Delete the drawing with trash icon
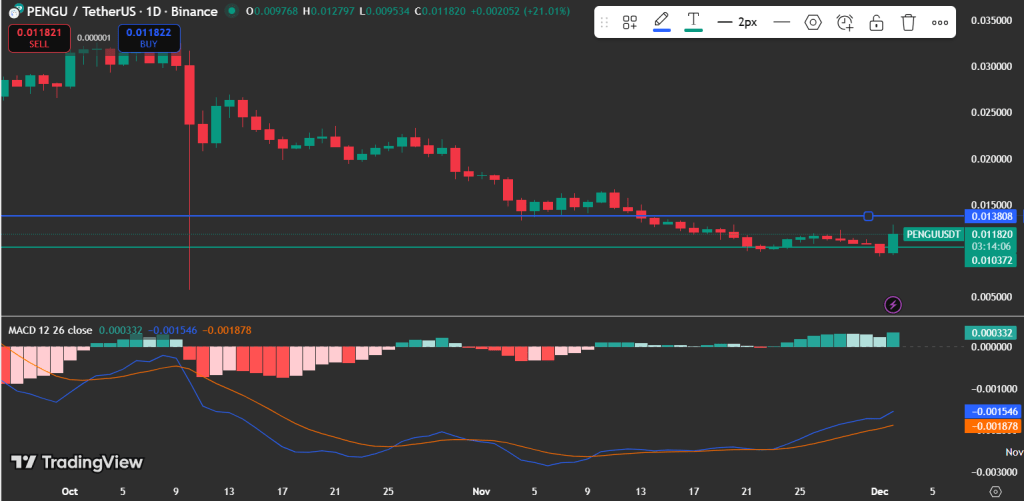Viewport: 1024px width, 501px height. [x=908, y=22]
